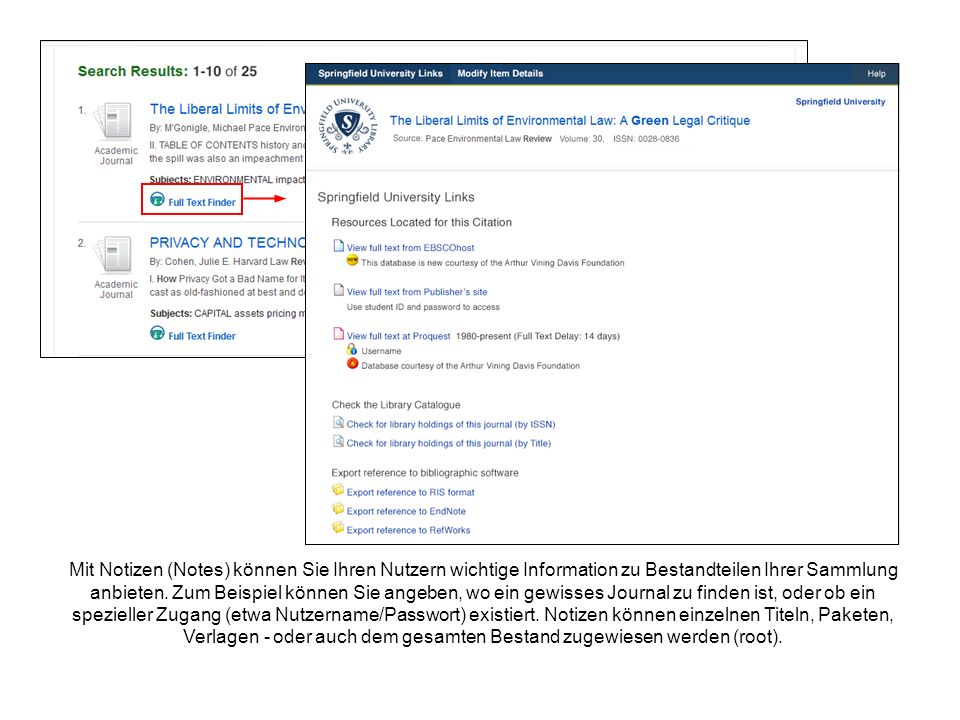The image size is (960, 720).
Task: Click the Username lock note icon
Action: click(x=352, y=350)
